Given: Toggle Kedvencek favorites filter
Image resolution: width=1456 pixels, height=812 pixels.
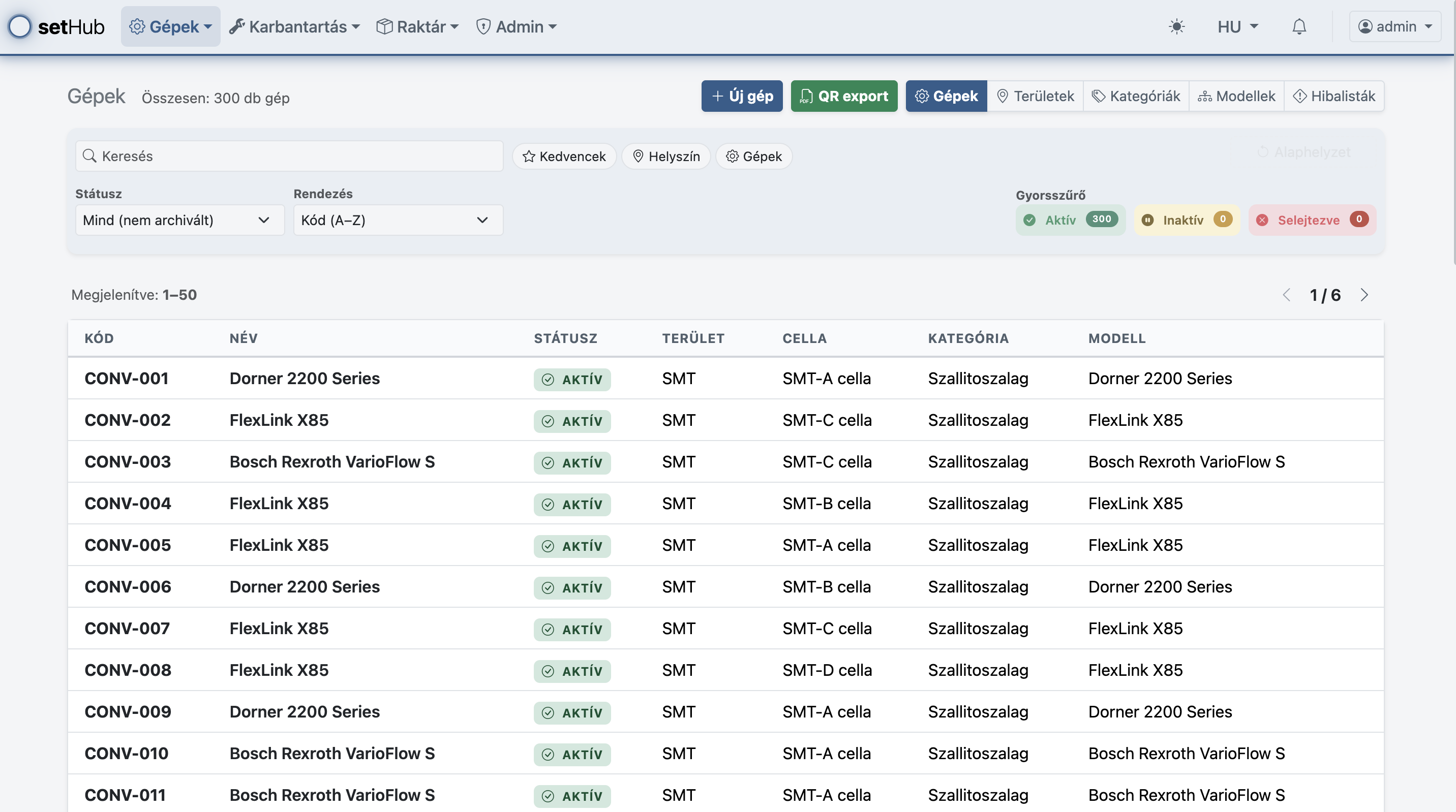Looking at the screenshot, I should 563,157.
